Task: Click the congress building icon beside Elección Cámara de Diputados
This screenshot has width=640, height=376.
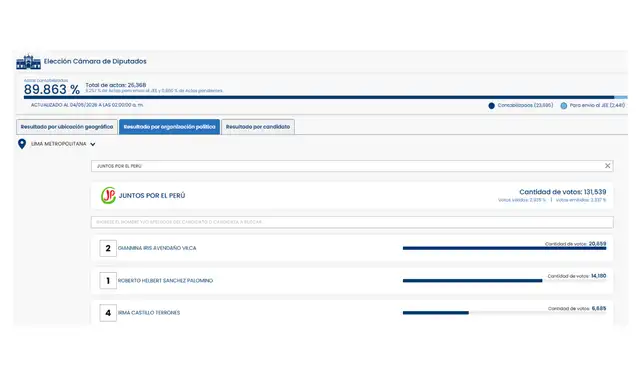Action: [x=28, y=62]
